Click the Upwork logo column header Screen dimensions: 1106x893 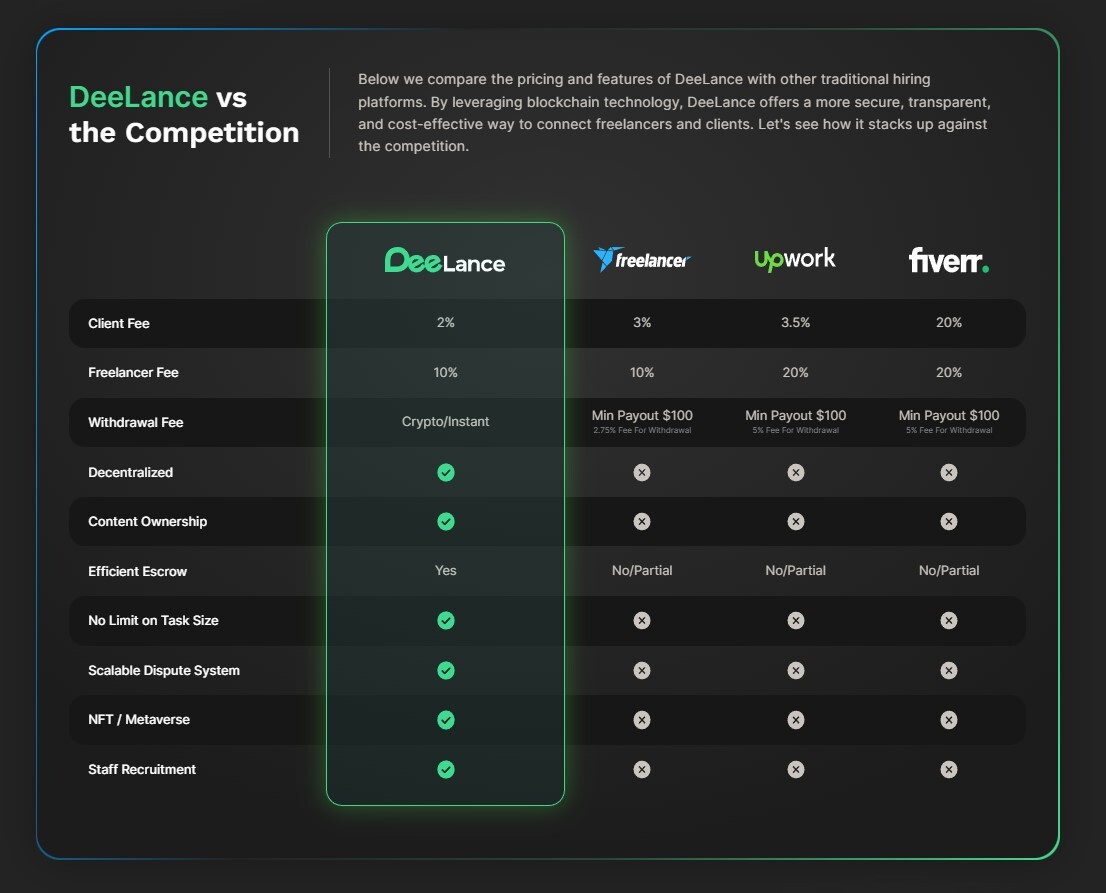[795, 260]
